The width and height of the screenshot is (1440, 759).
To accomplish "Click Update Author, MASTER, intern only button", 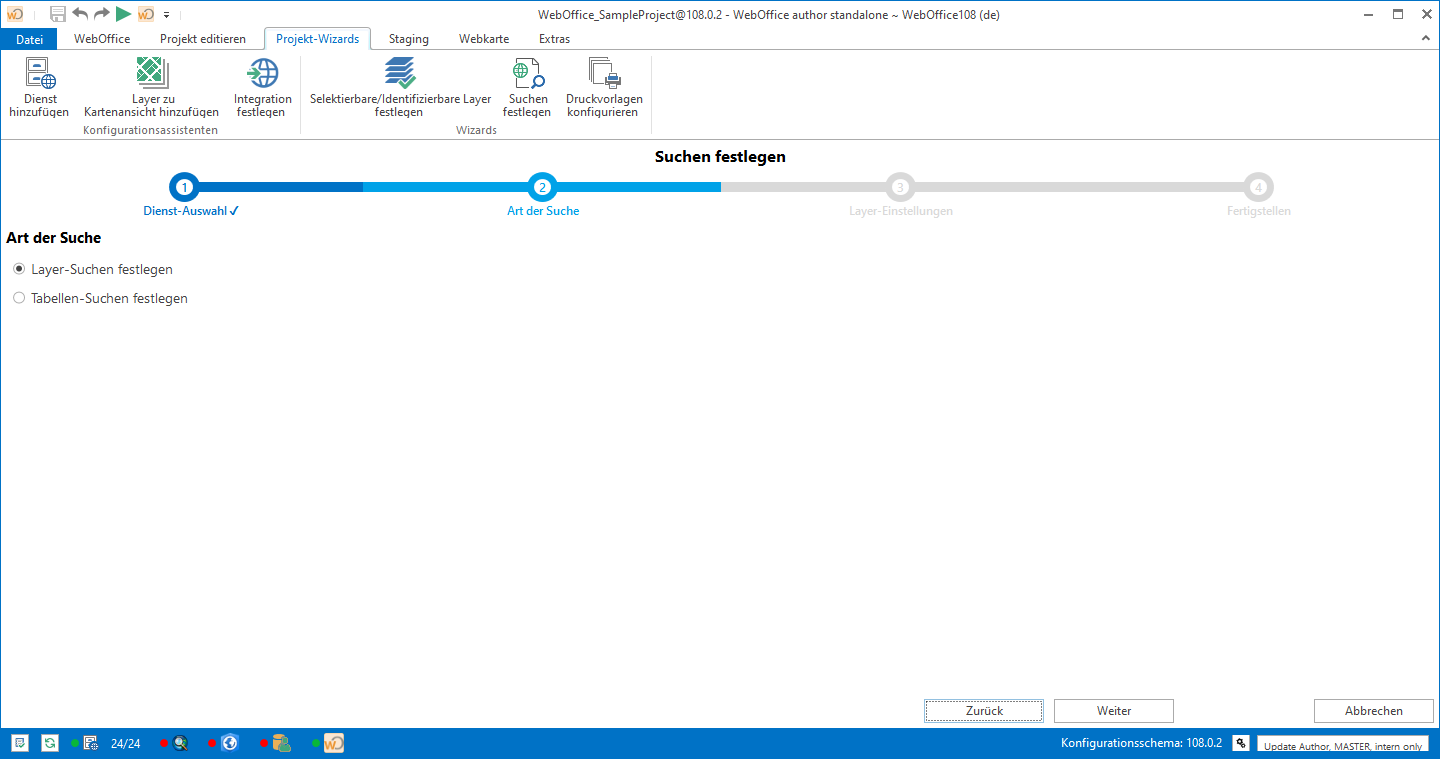I will coord(1342,745).
